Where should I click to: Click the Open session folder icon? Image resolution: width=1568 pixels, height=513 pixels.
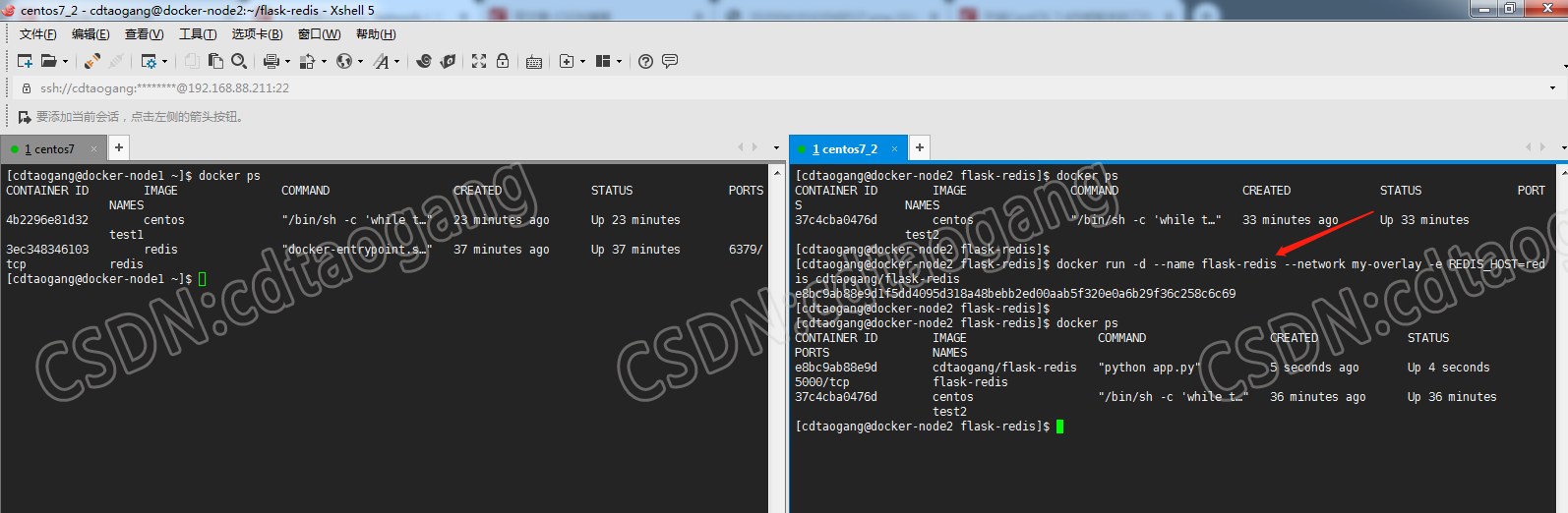[48, 61]
